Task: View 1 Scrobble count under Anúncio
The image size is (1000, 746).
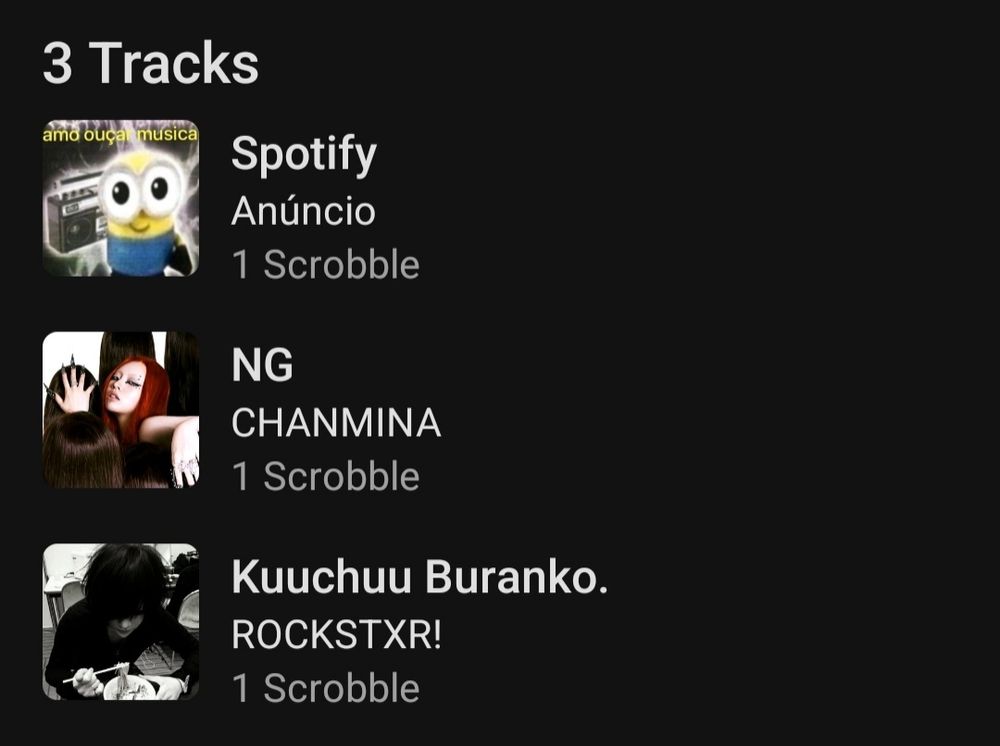Action: [325, 265]
